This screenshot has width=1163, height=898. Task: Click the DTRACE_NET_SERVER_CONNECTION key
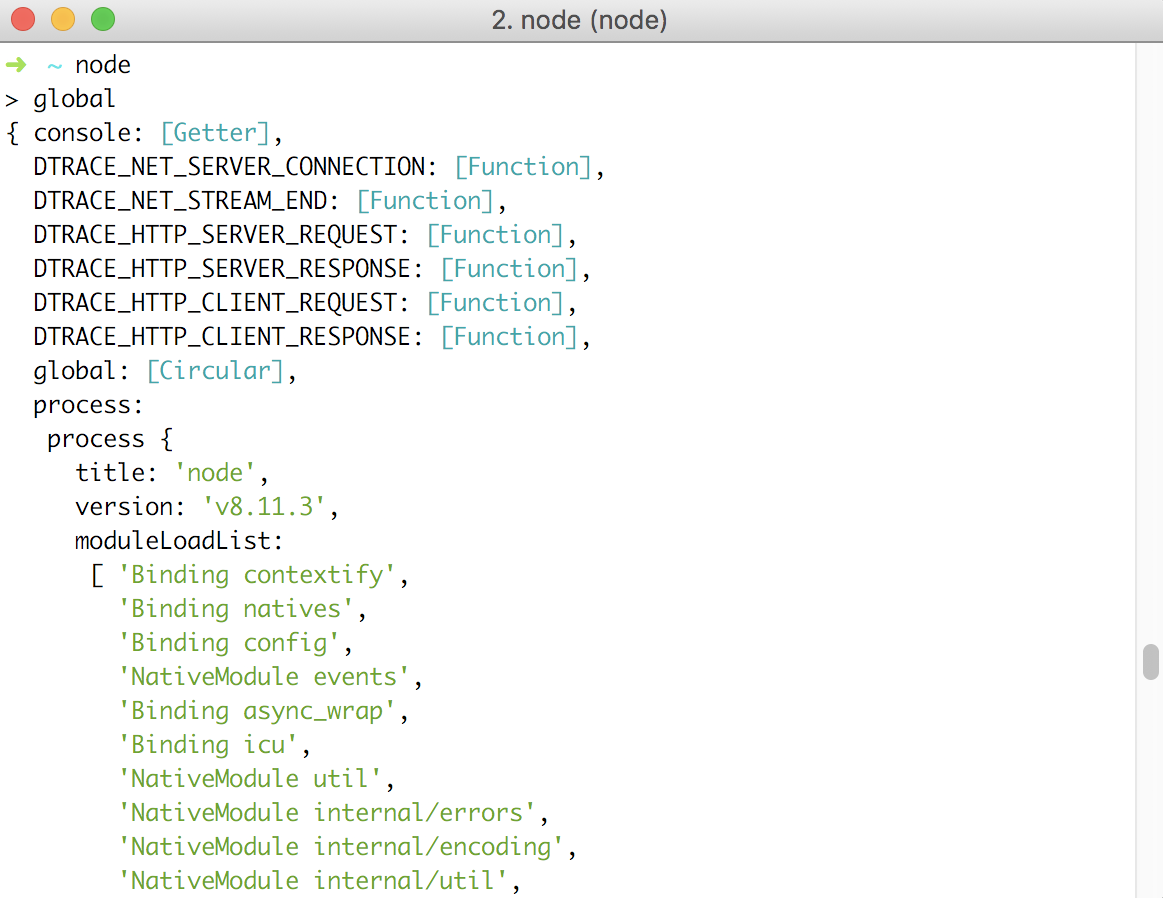[x=229, y=167]
